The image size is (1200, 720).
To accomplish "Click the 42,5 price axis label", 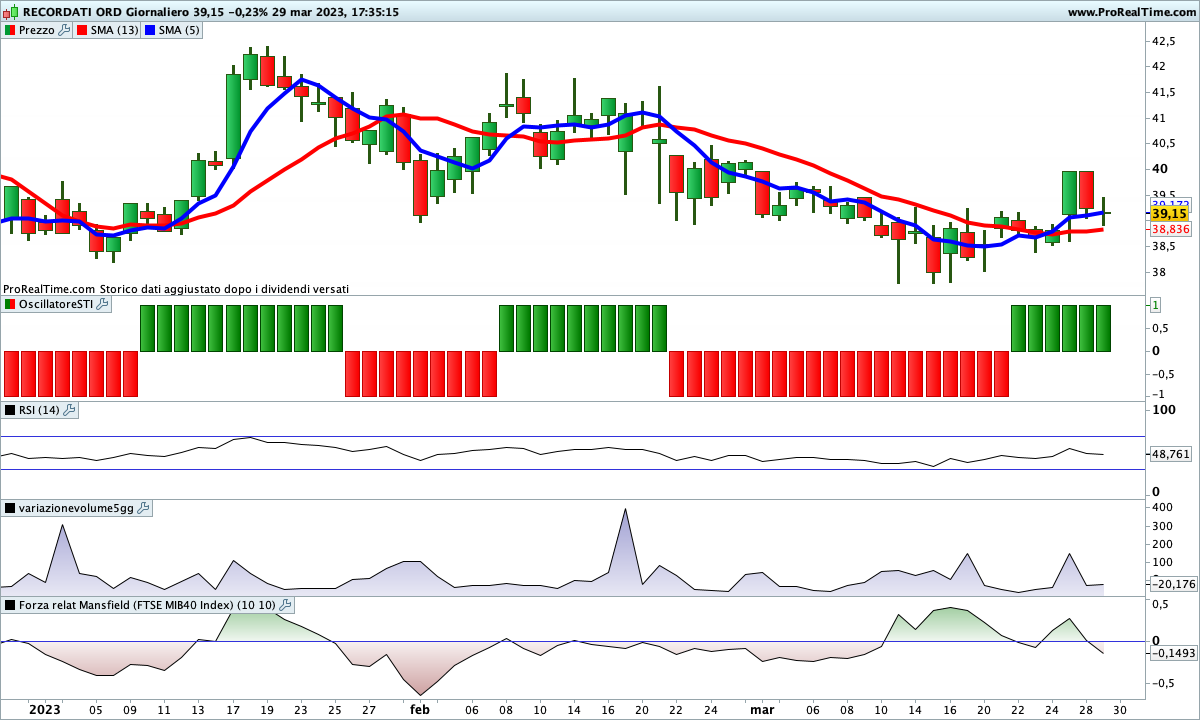I will 1163,41.
